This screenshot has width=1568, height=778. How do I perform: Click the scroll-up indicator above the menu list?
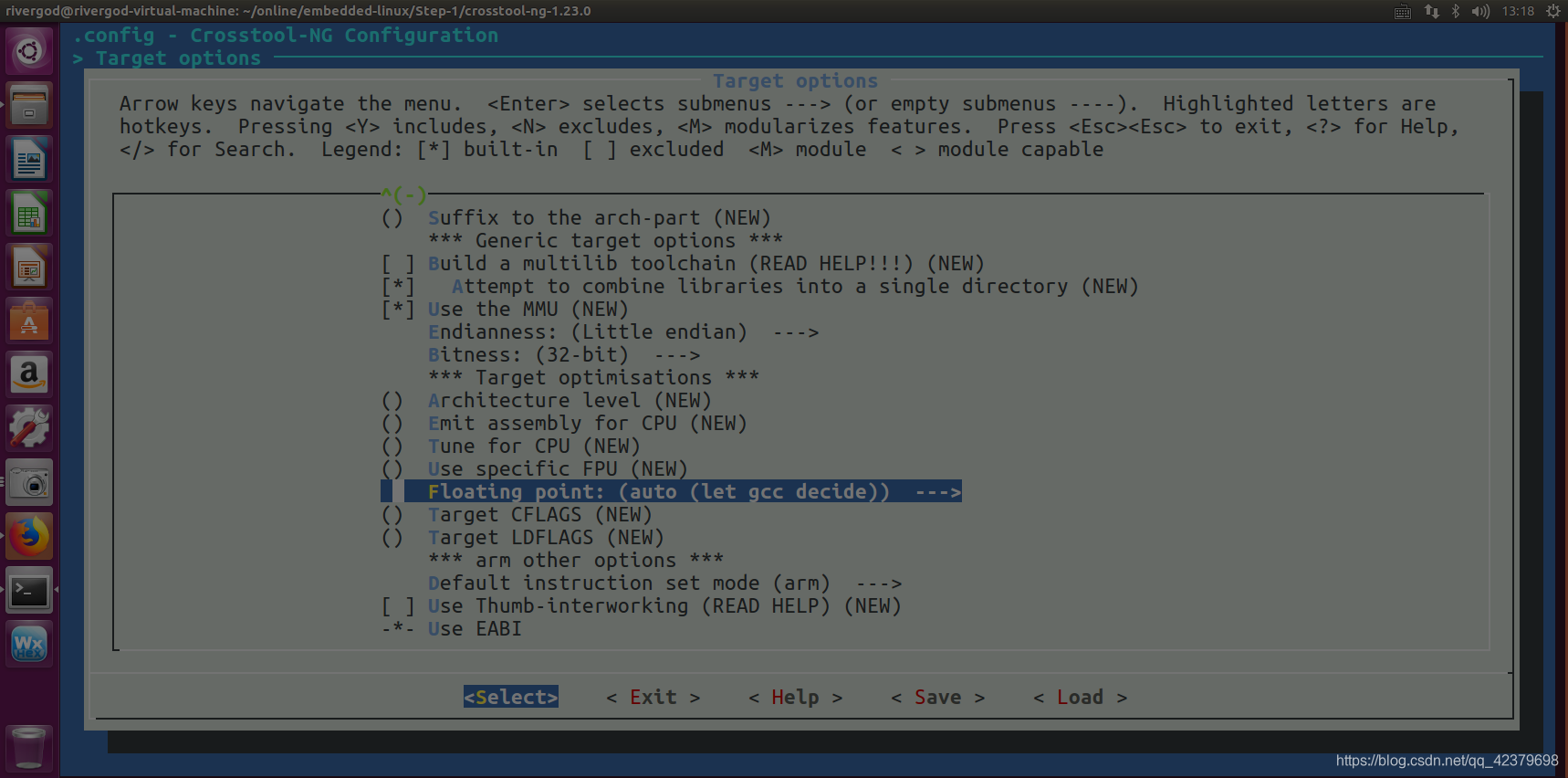click(403, 194)
